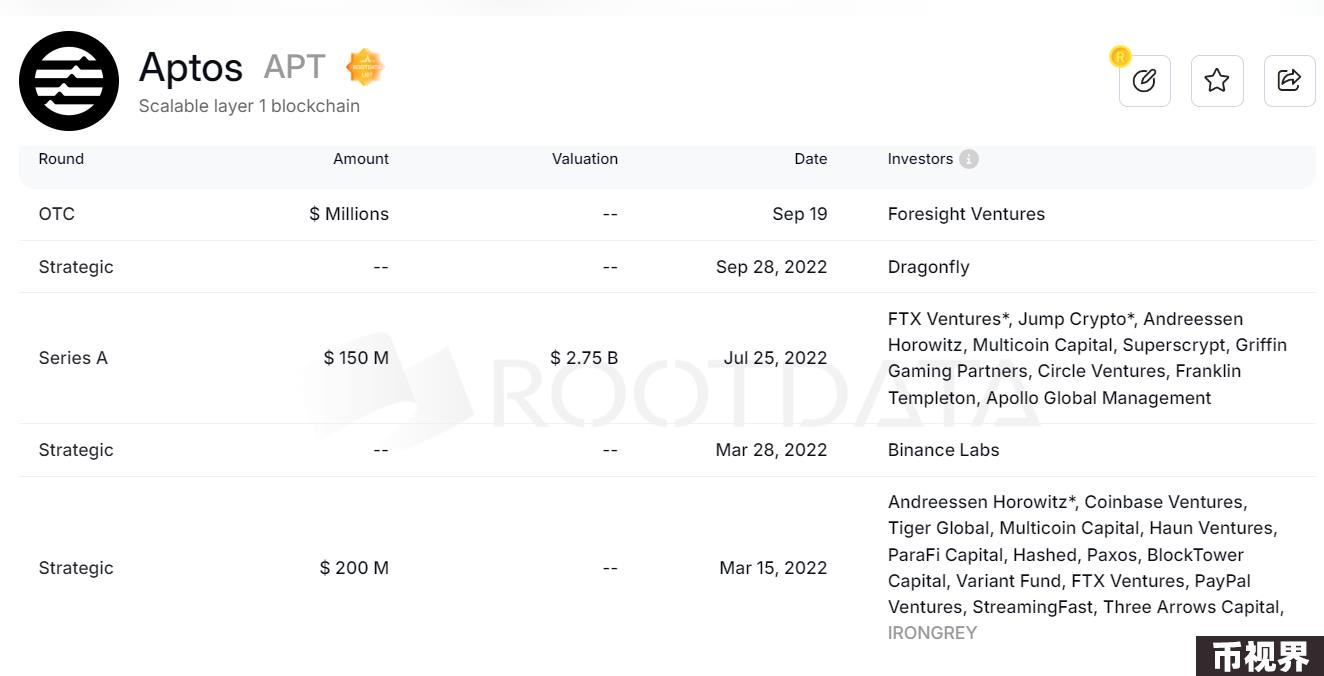
Task: Favorite Aptos with the star icon
Action: pyautogui.click(x=1217, y=81)
